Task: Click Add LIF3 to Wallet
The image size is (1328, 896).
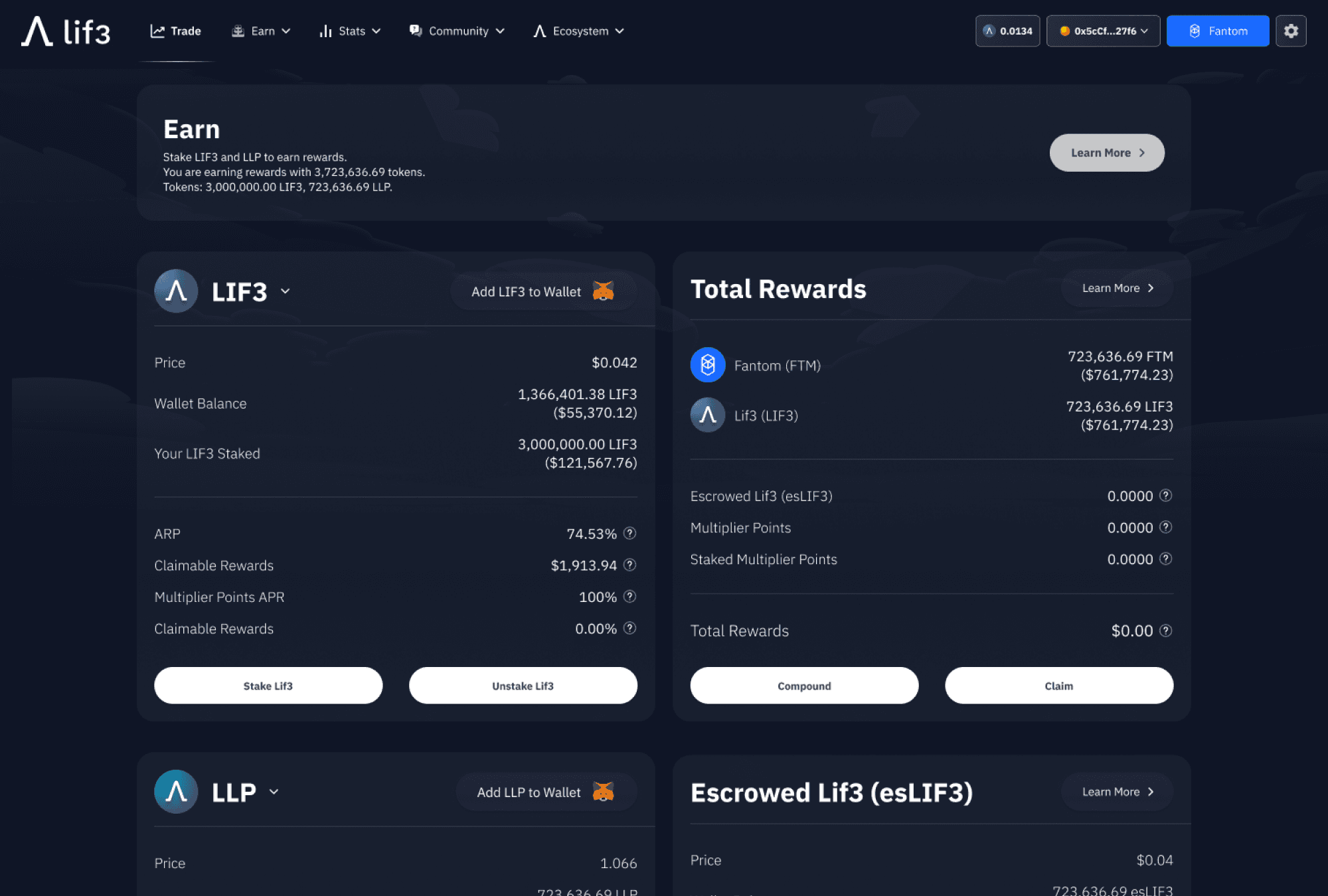Action: pyautogui.click(x=543, y=291)
